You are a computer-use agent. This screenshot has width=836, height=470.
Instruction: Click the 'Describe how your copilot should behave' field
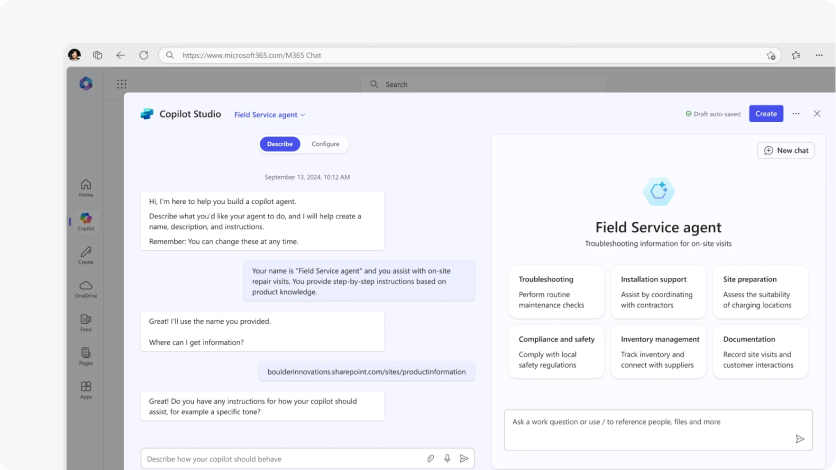(x=280, y=458)
